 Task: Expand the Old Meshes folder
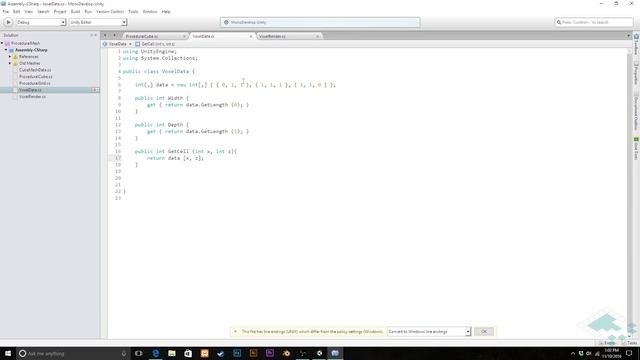pyautogui.click(x=10, y=63)
